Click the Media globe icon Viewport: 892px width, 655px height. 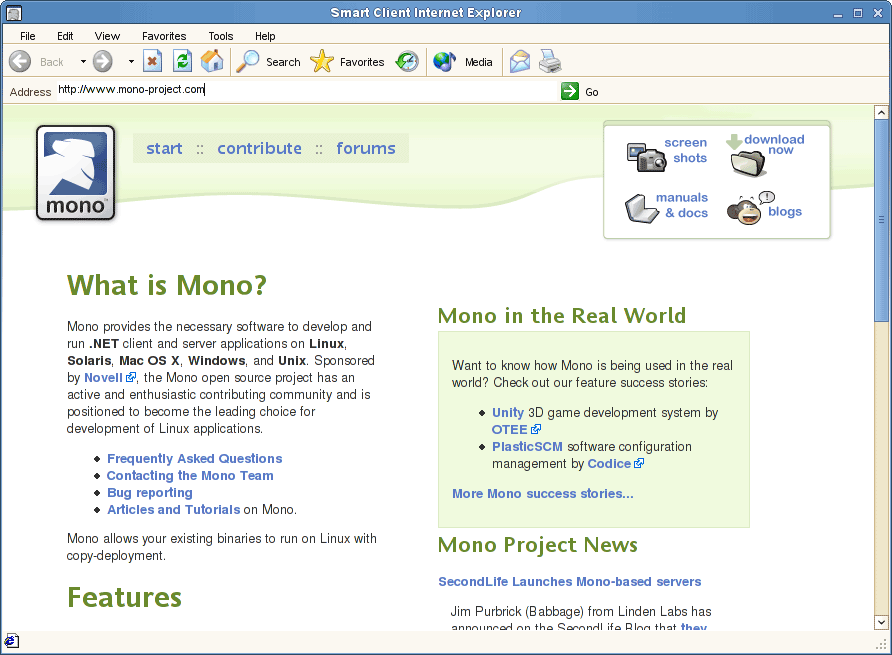tap(445, 61)
